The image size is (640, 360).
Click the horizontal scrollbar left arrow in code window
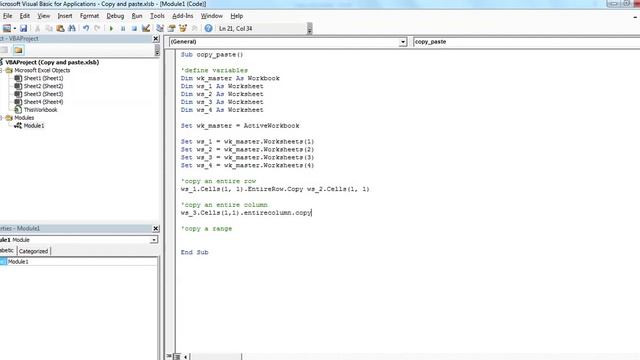tap(185, 357)
